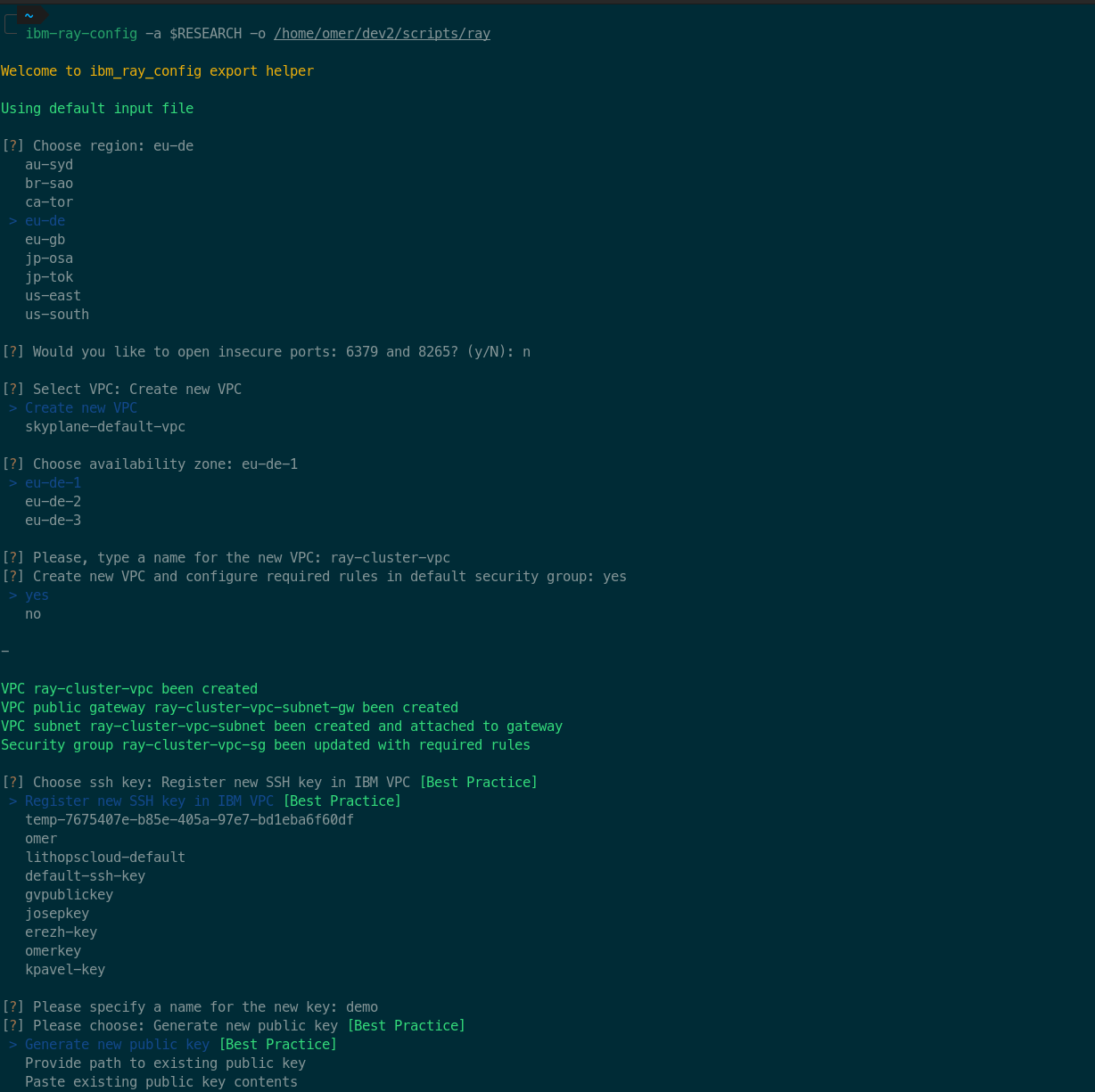Select skyplane-default-vpc from VPC list
The height and width of the screenshot is (1092, 1095).
pos(105,427)
